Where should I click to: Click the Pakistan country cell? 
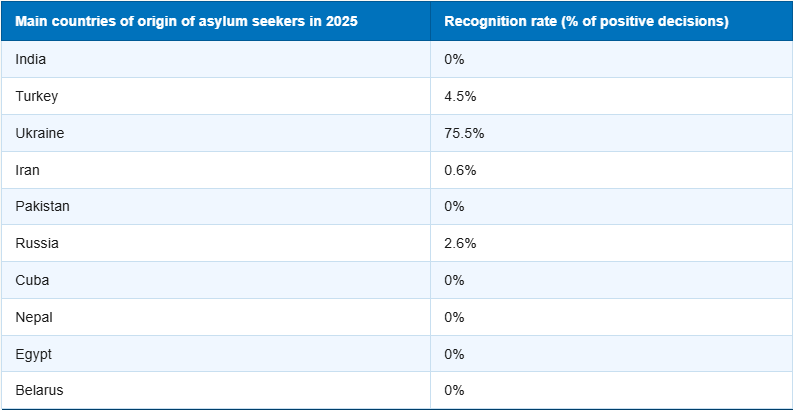(43, 206)
